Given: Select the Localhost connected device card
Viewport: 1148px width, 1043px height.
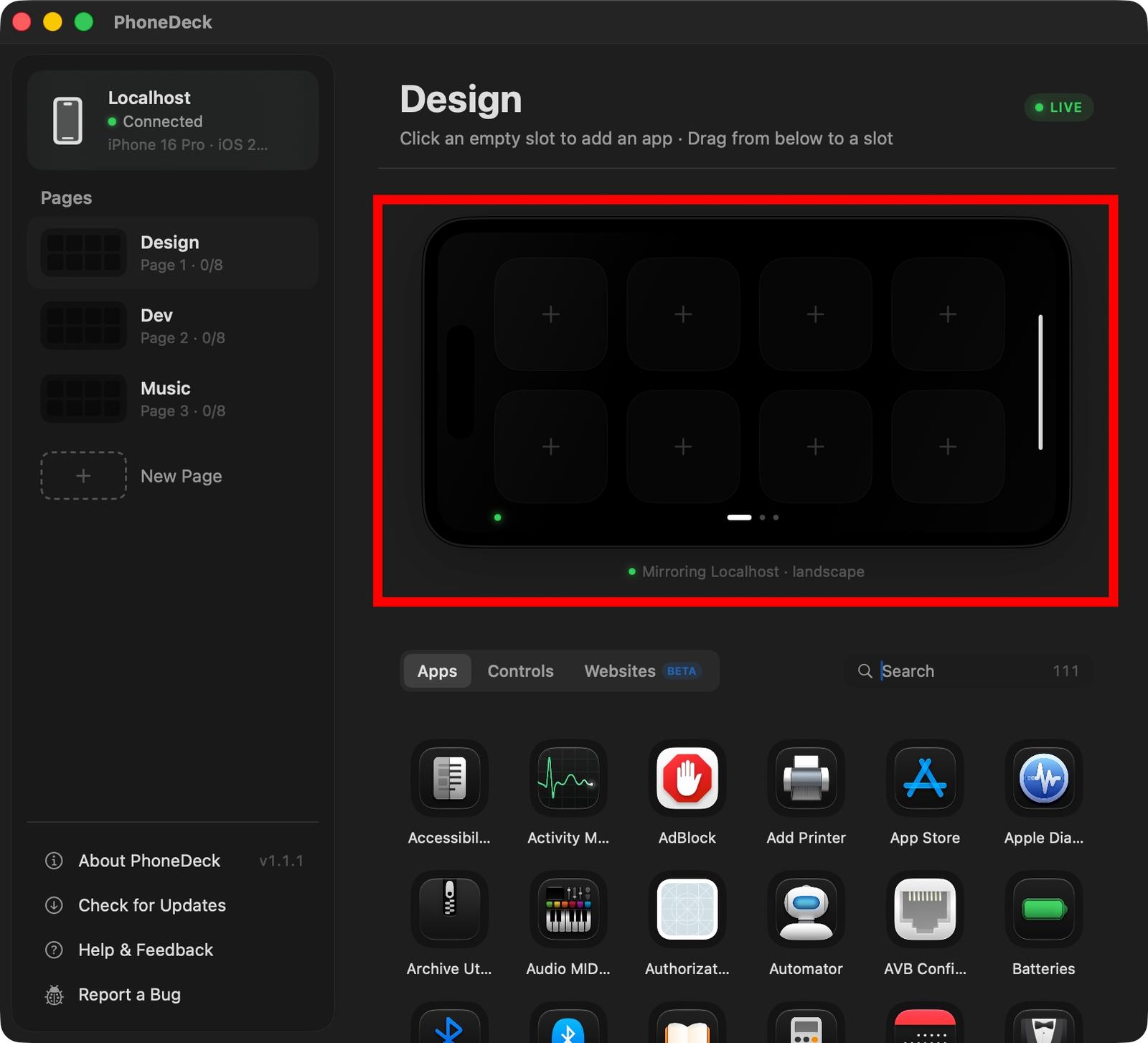Looking at the screenshot, I should pyautogui.click(x=173, y=120).
